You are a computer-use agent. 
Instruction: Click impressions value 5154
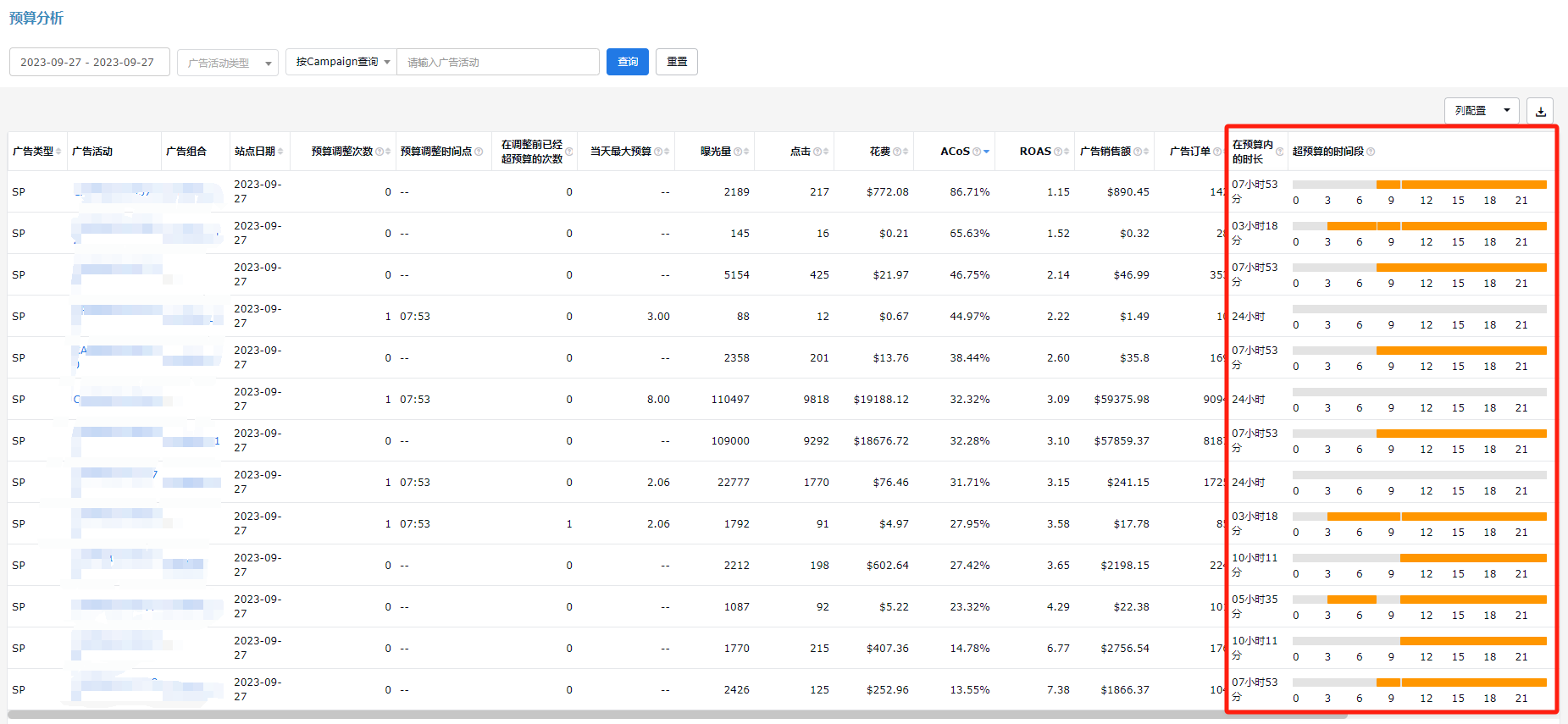[737, 275]
